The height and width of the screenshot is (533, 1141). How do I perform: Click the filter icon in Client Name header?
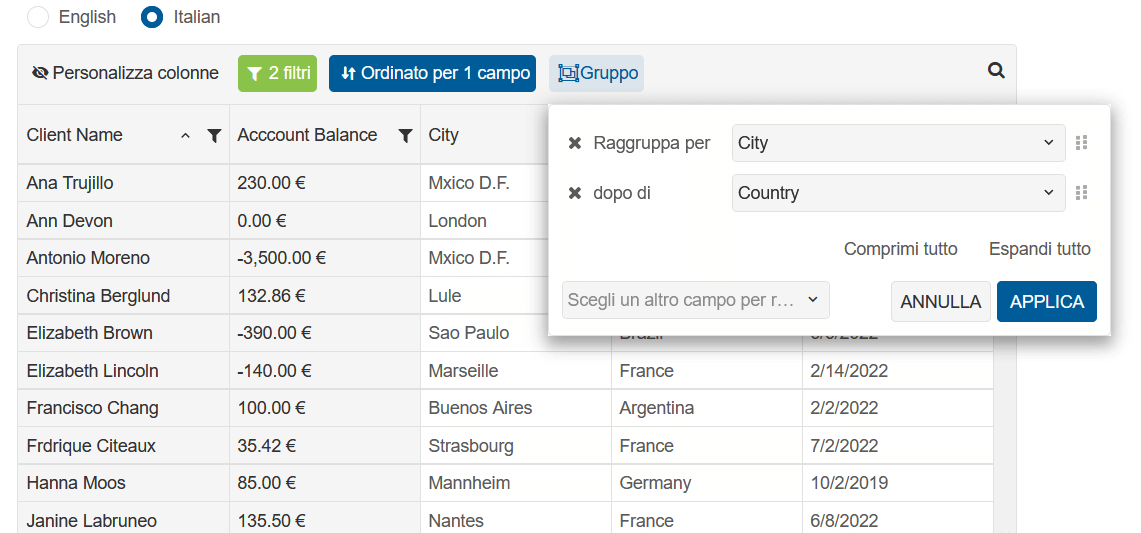214,136
